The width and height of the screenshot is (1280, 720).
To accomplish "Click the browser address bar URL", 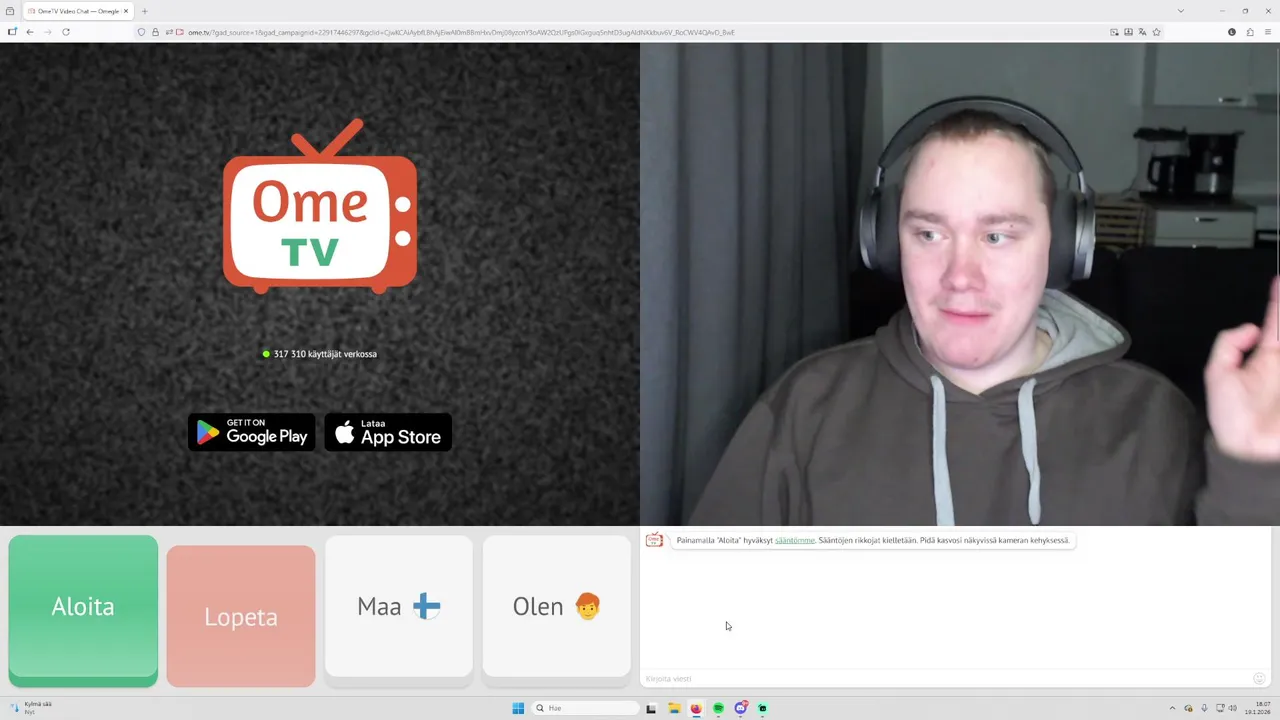I will tap(461, 32).
